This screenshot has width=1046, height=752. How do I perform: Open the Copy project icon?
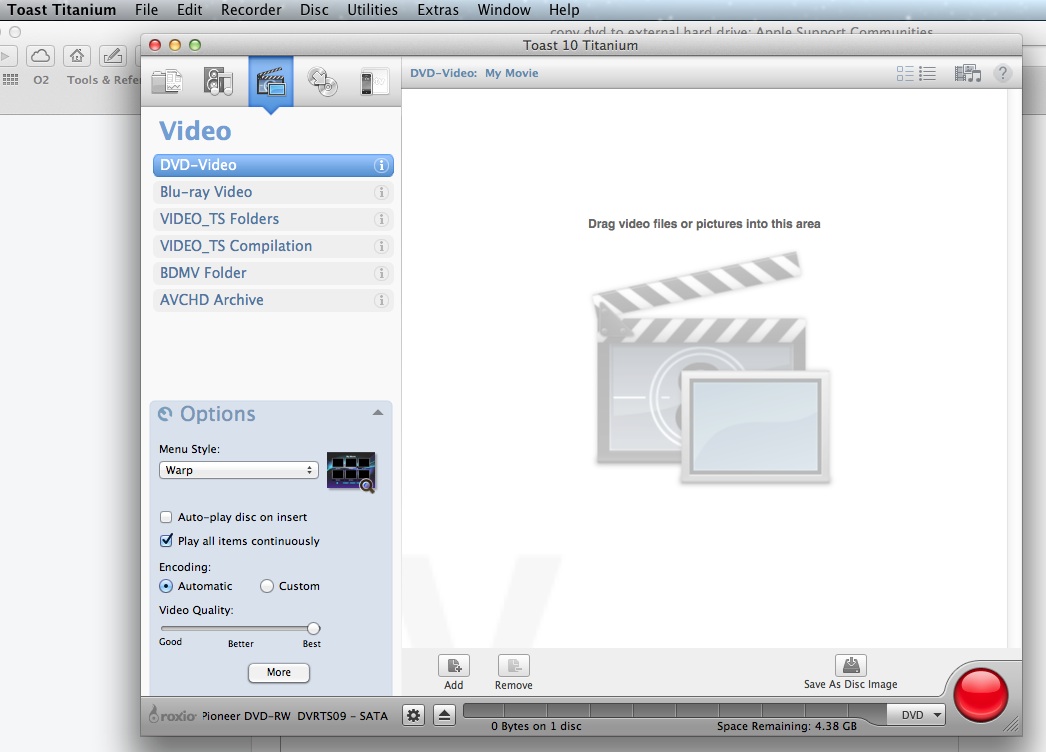322,81
